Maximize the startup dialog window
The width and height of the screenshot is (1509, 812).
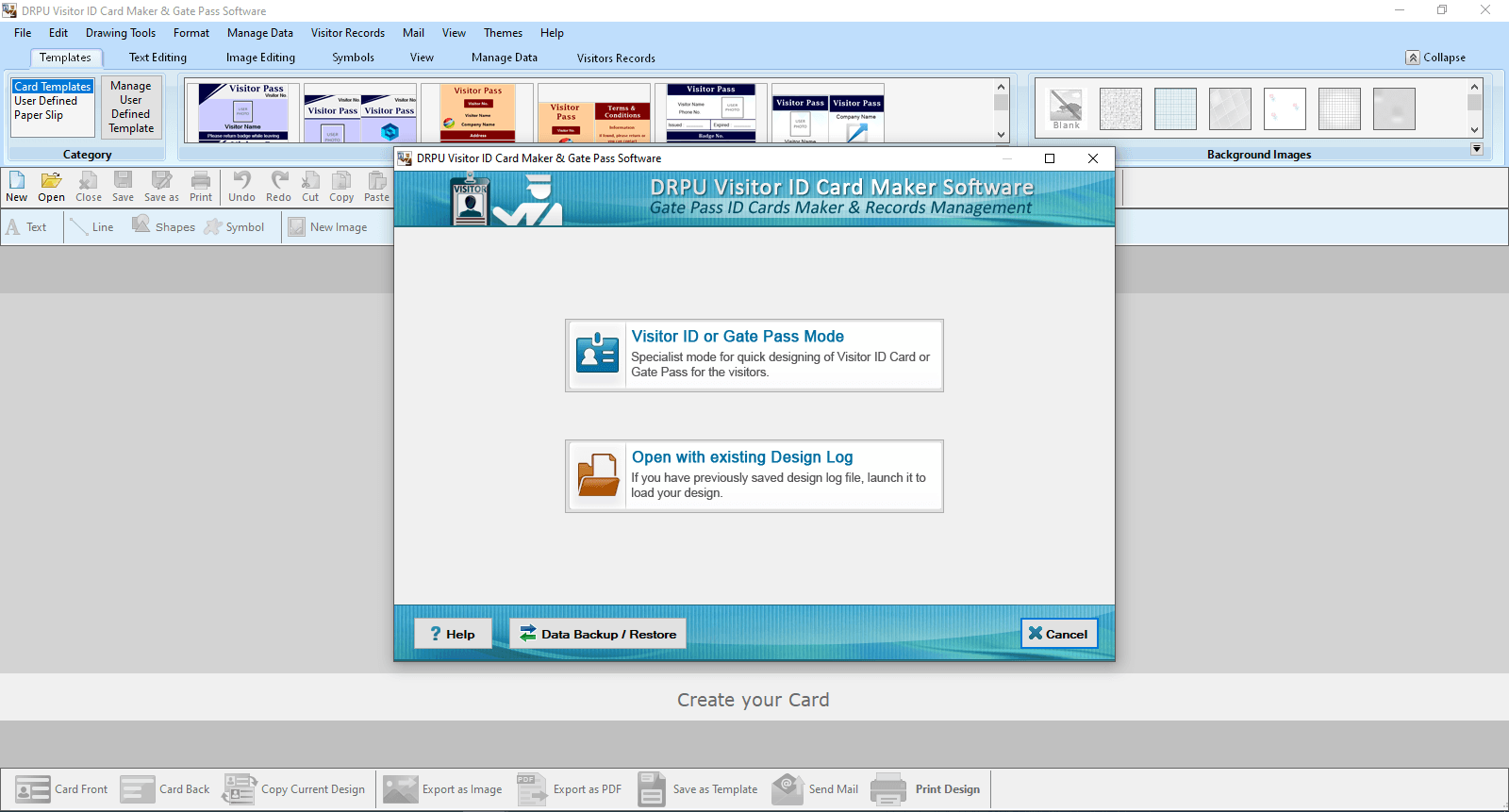[x=1050, y=158]
